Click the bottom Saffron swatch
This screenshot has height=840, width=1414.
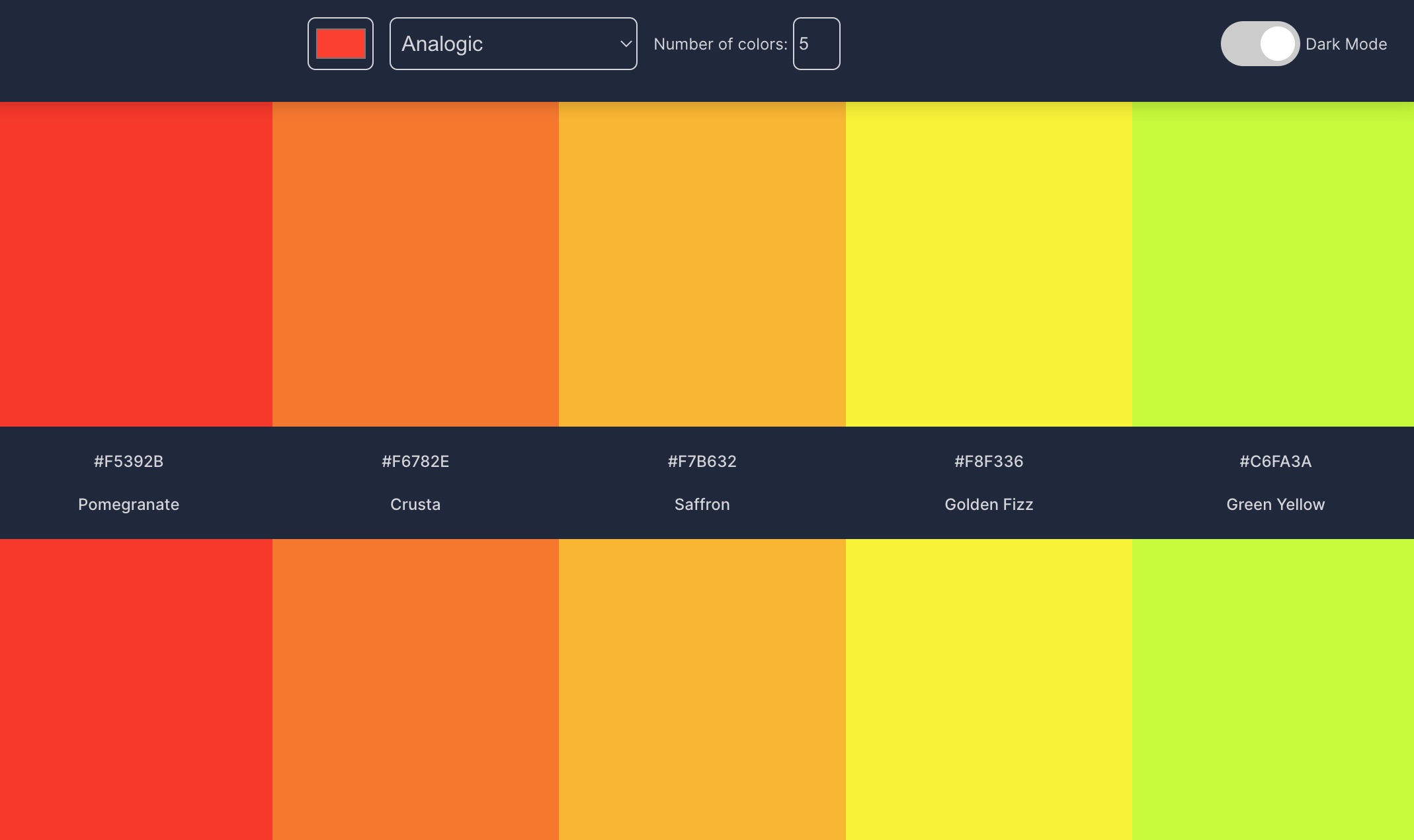(x=702, y=689)
